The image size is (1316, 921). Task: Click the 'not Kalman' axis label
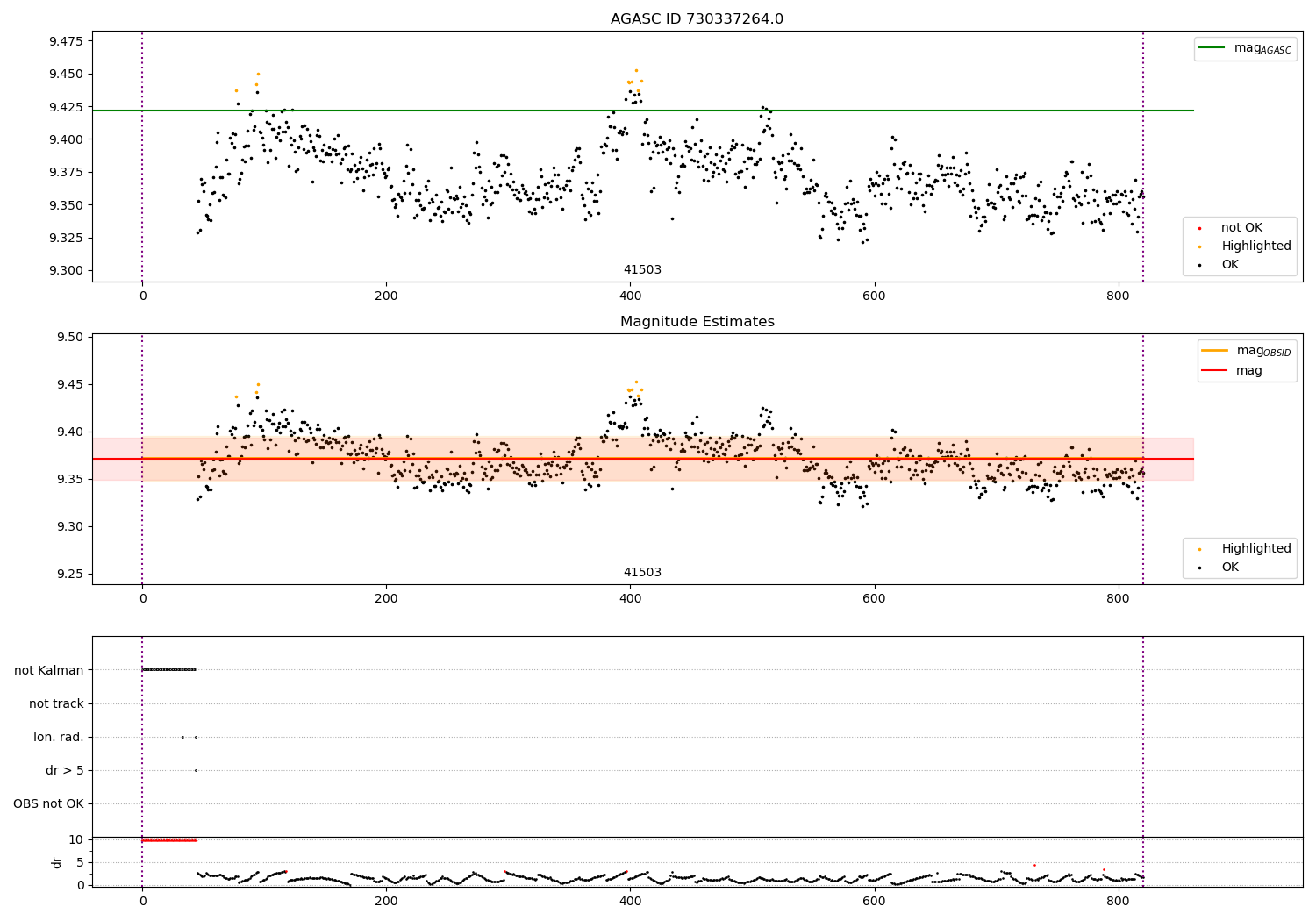pyautogui.click(x=49, y=670)
